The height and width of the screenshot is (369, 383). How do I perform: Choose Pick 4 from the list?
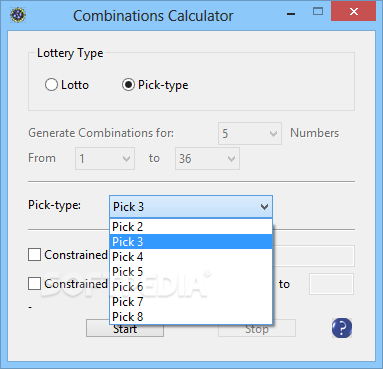point(191,257)
